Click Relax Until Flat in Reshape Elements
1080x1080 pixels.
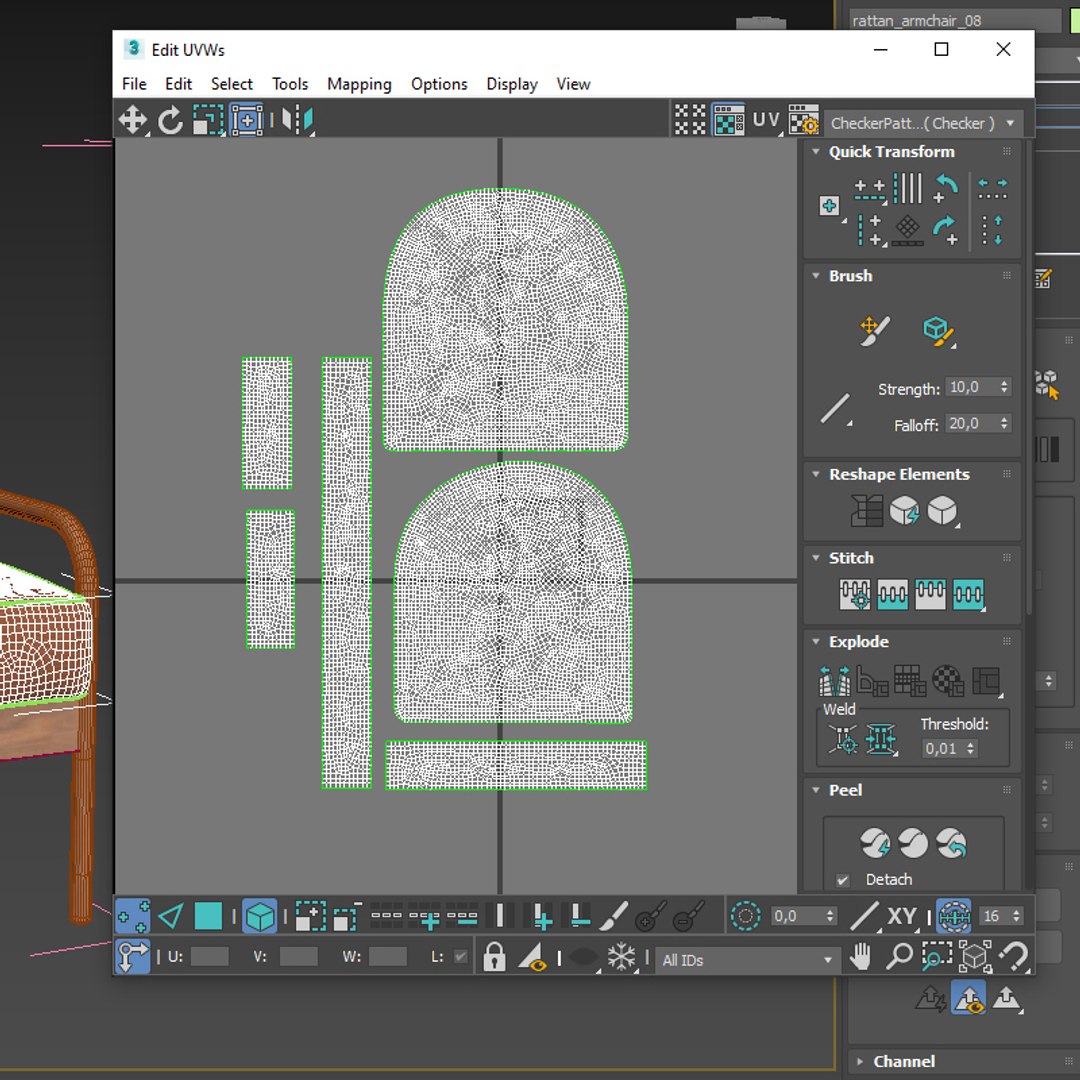point(904,511)
